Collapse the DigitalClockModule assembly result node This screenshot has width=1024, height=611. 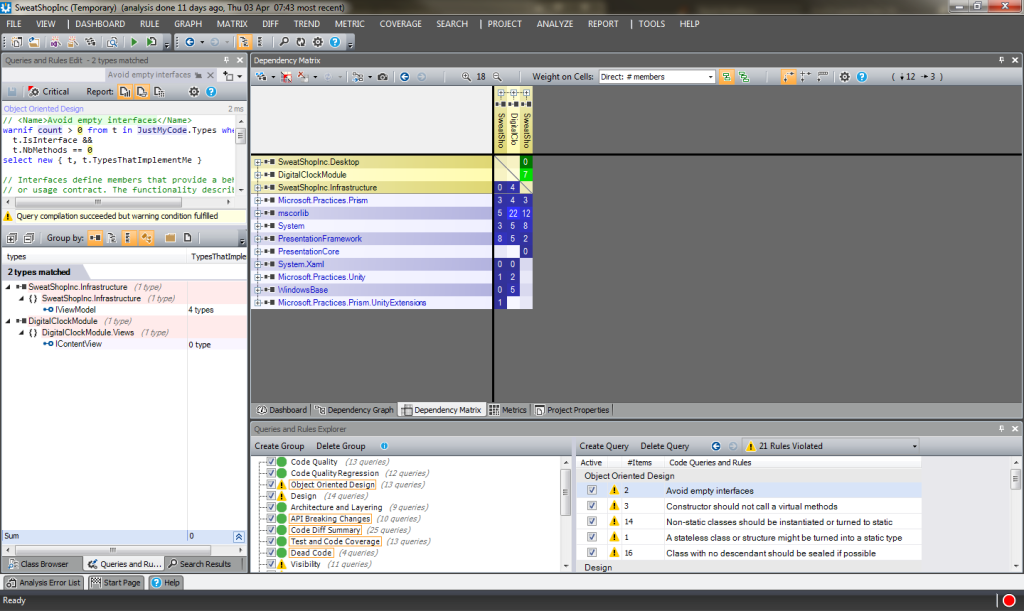pos(8,321)
